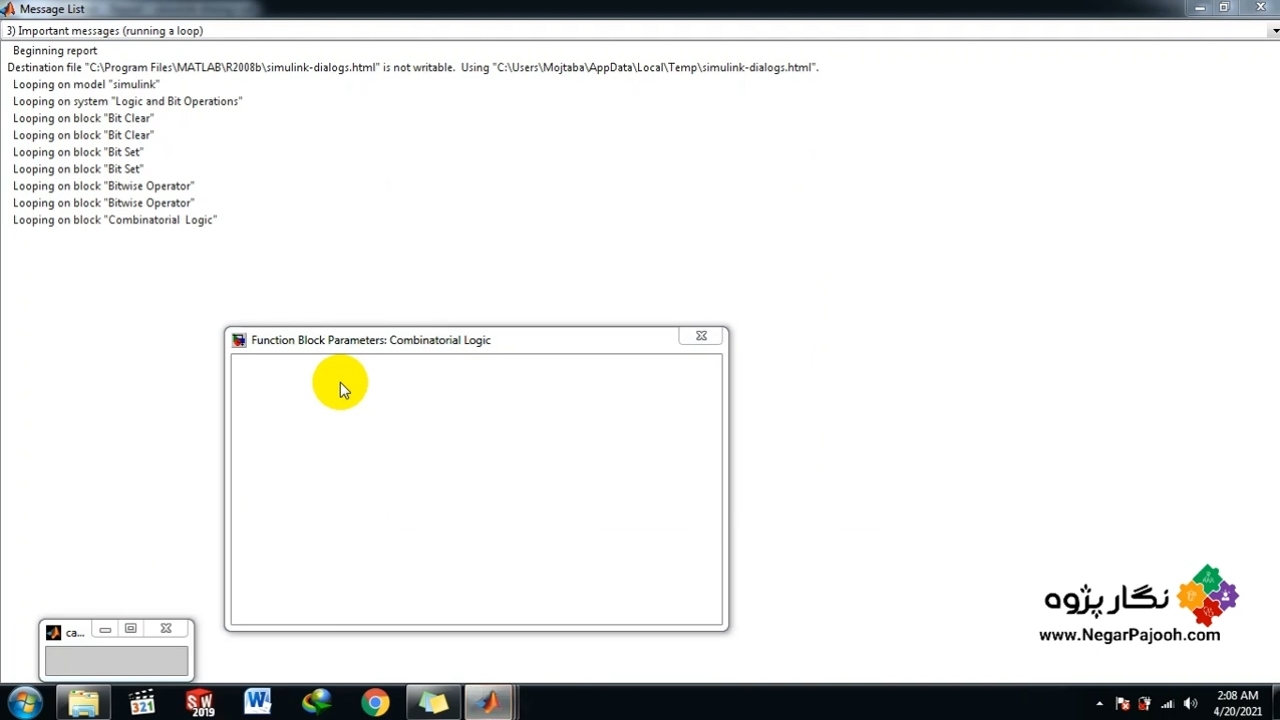Click the volume speaker tray icon

coord(1190,704)
